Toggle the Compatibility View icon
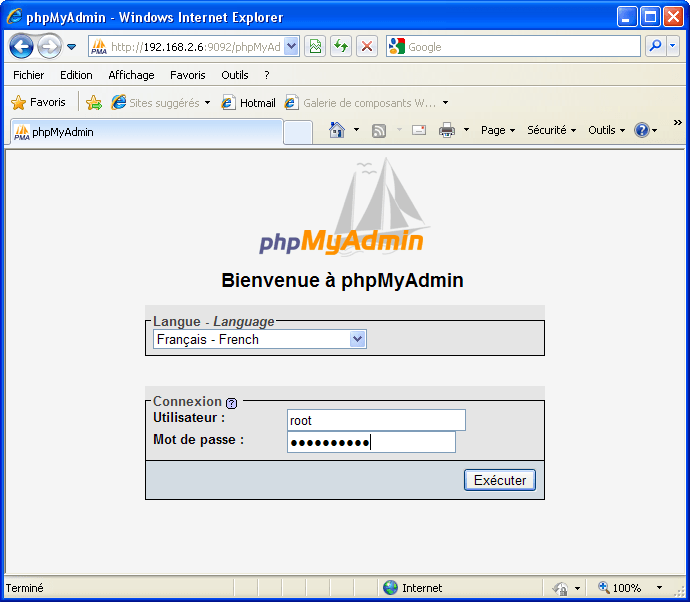This screenshot has height=602, width=690. tap(315, 46)
